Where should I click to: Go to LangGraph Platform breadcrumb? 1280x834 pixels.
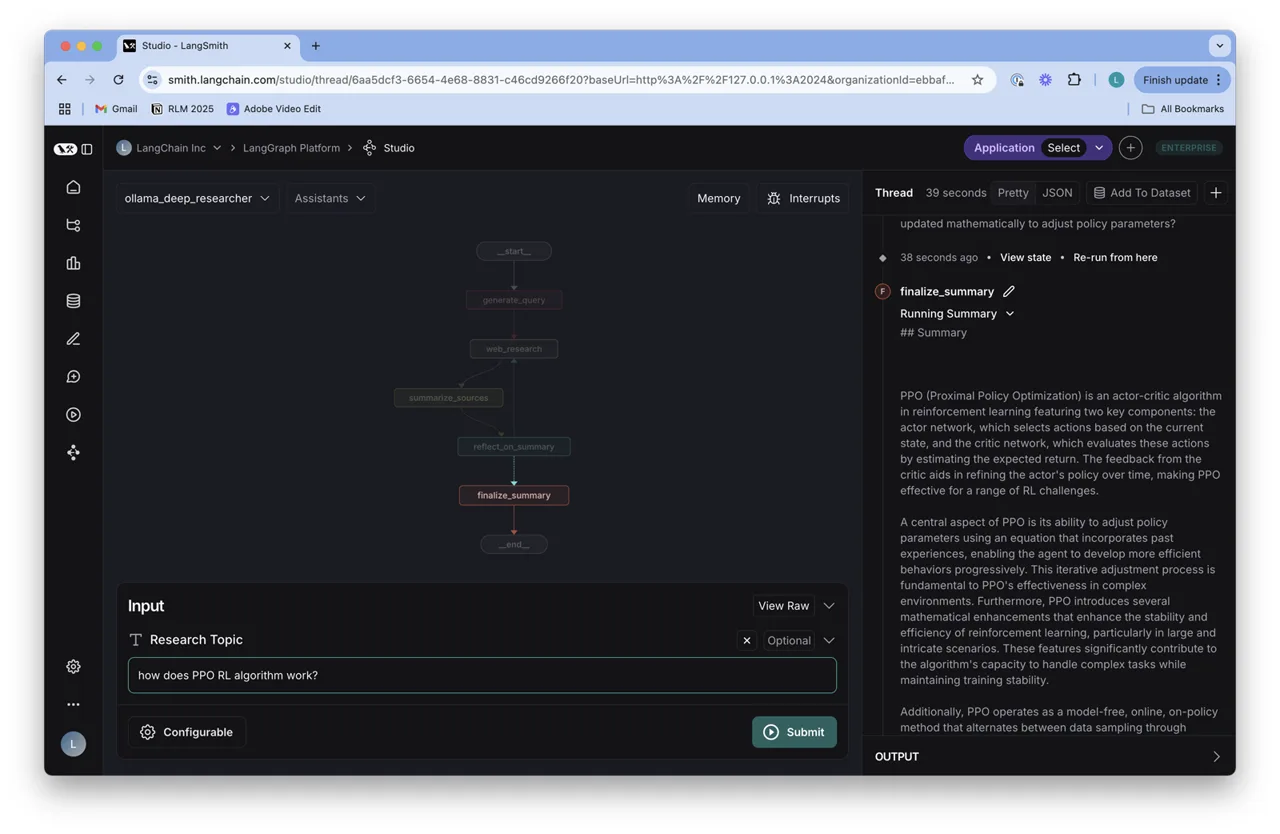(291, 148)
